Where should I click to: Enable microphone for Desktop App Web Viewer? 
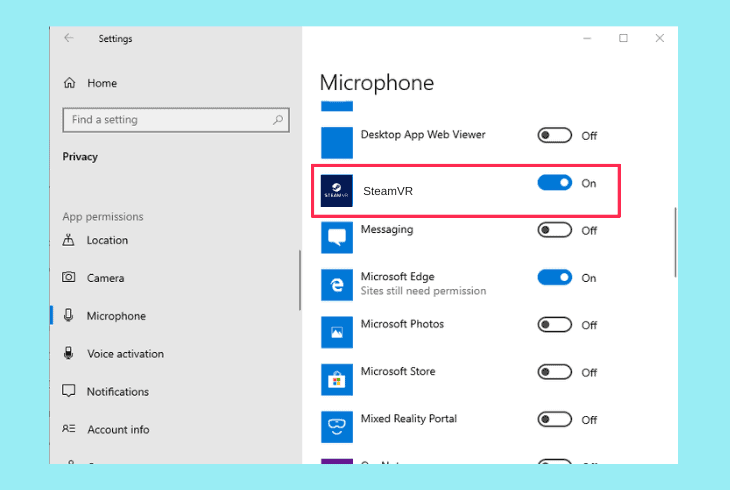pos(554,136)
